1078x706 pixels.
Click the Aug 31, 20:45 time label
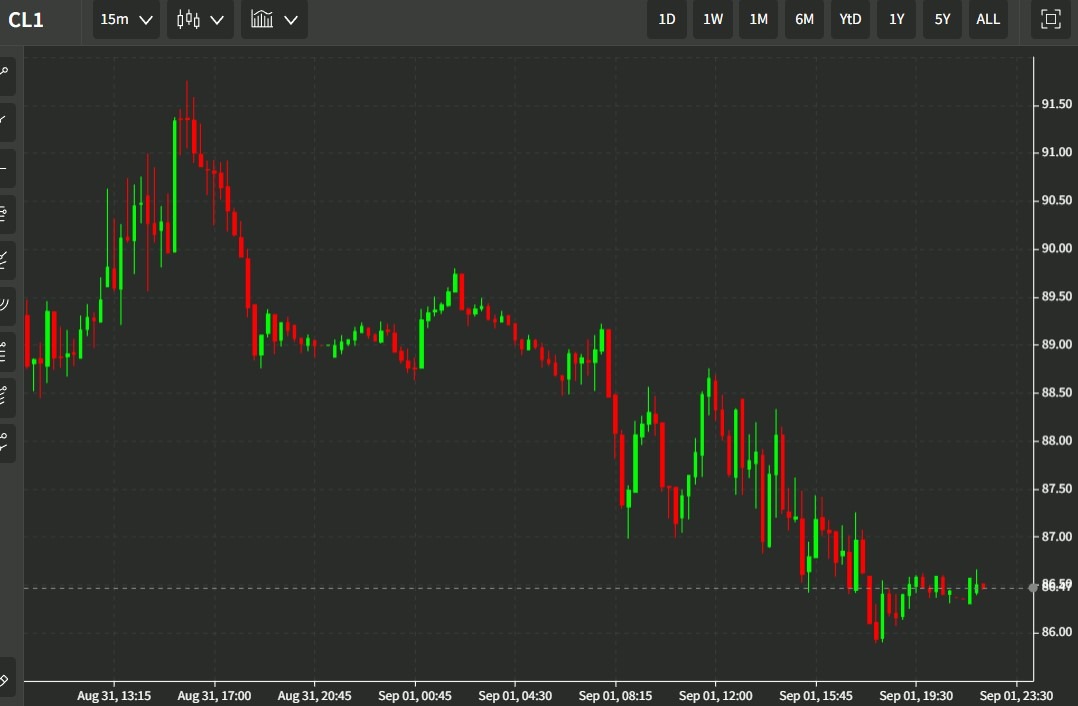click(315, 696)
